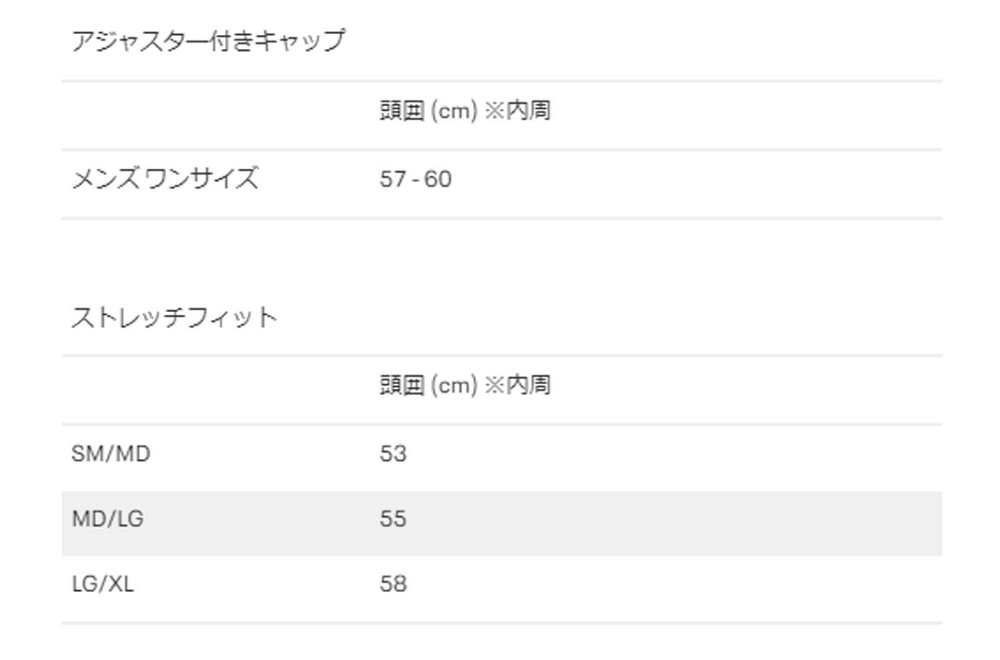This screenshot has width=1000, height=660.
Task: Click the MD/LG label text
Action: 107,519
